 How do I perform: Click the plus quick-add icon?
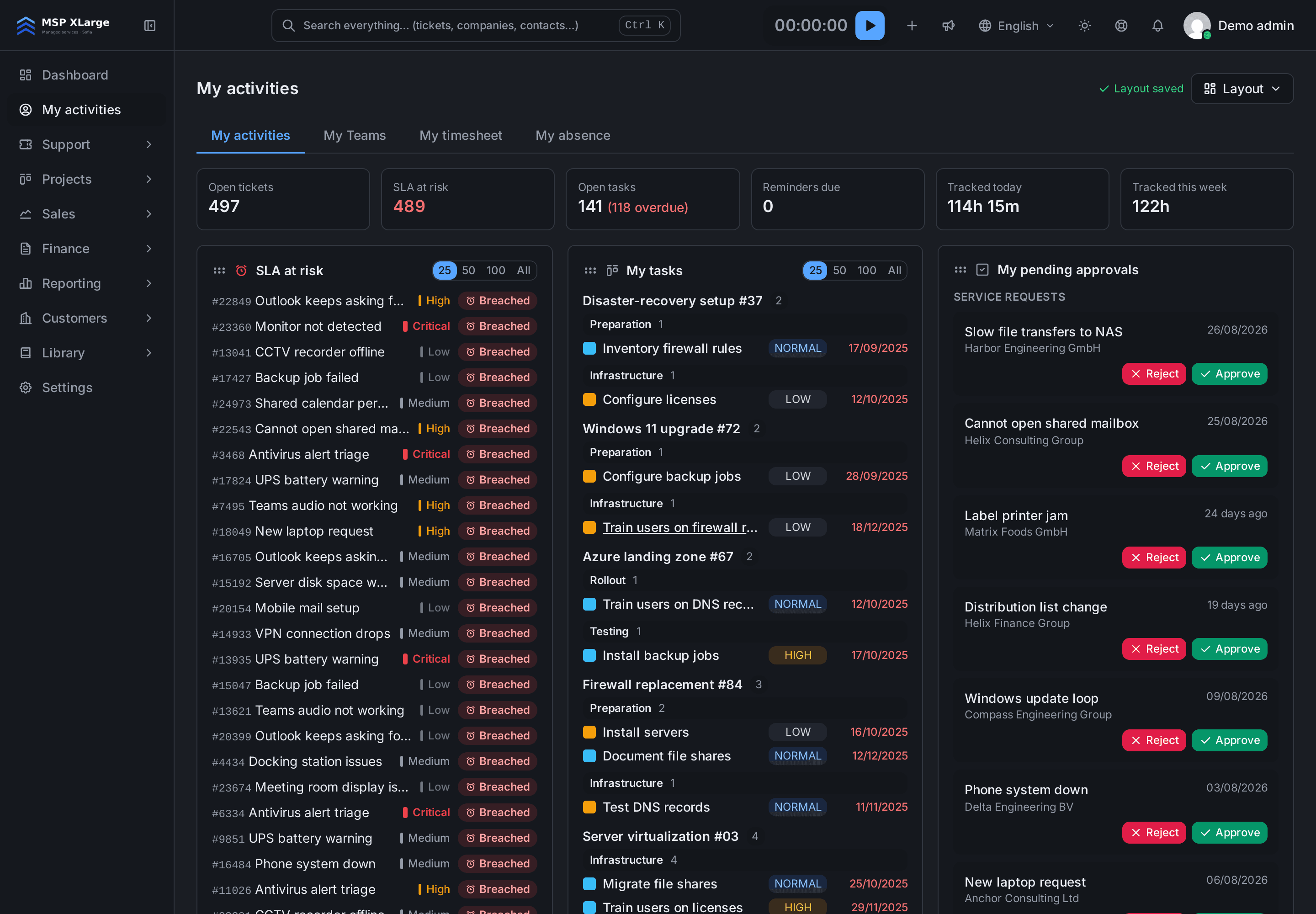pyautogui.click(x=912, y=26)
